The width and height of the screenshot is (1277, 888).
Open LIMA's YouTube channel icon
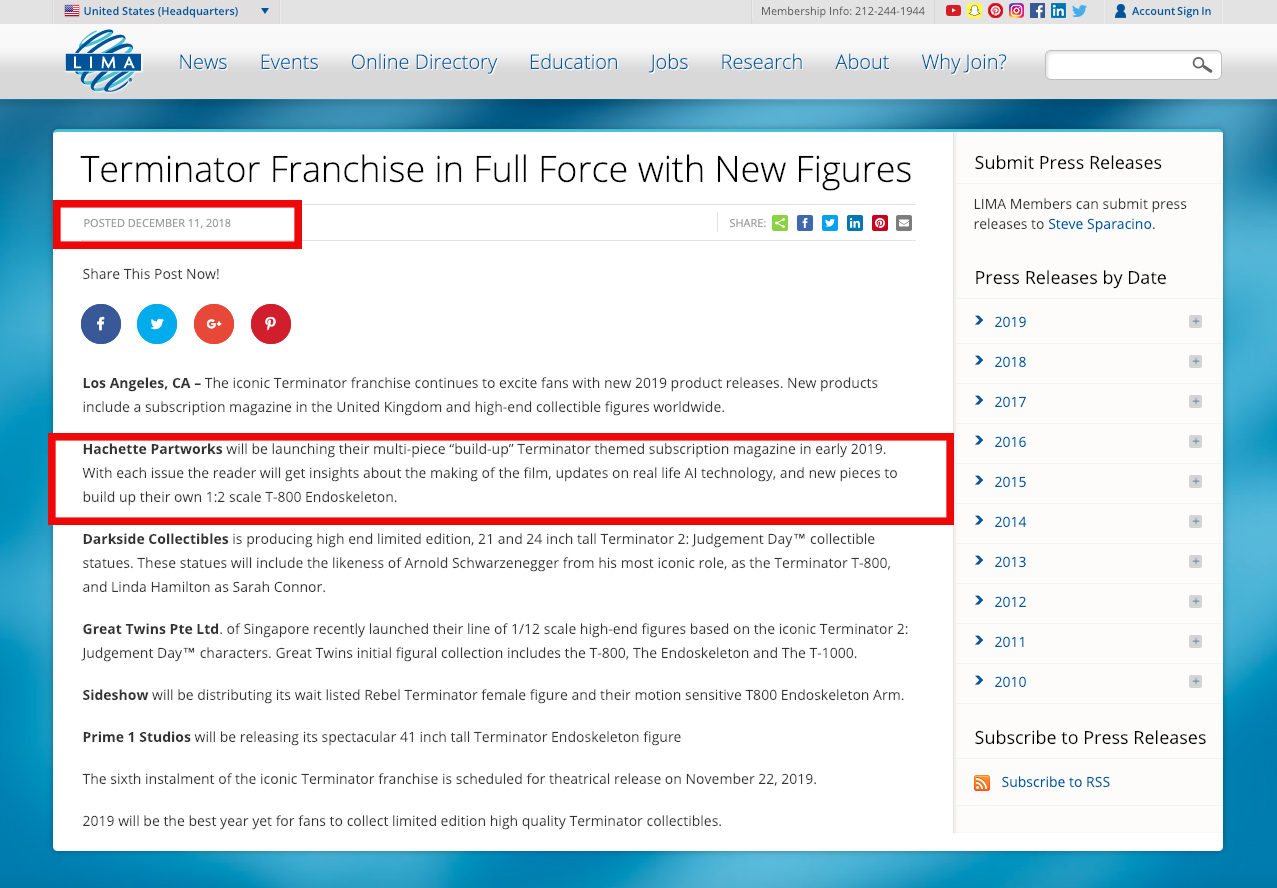tap(953, 11)
